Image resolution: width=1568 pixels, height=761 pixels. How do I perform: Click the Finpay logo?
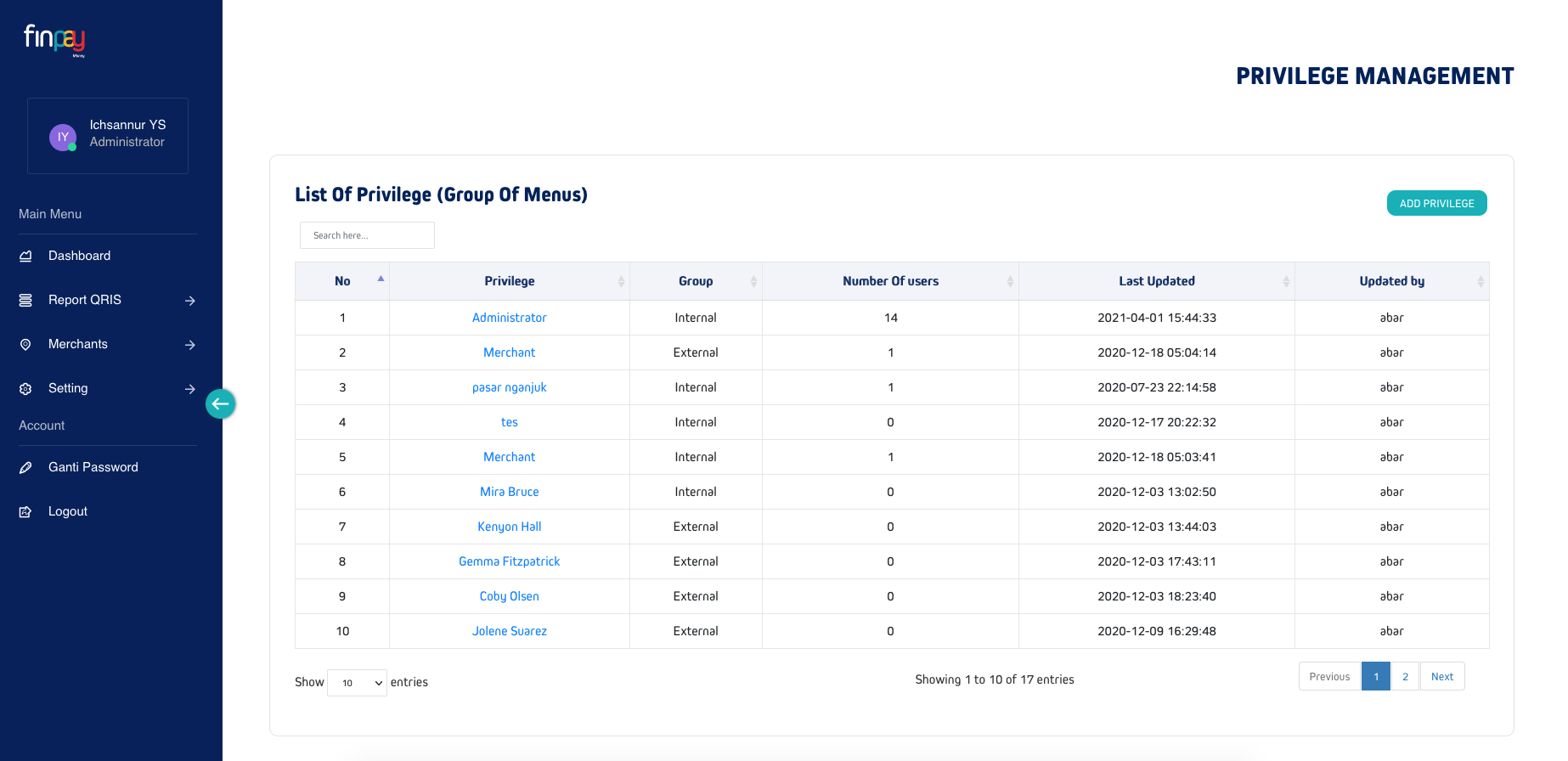54,39
